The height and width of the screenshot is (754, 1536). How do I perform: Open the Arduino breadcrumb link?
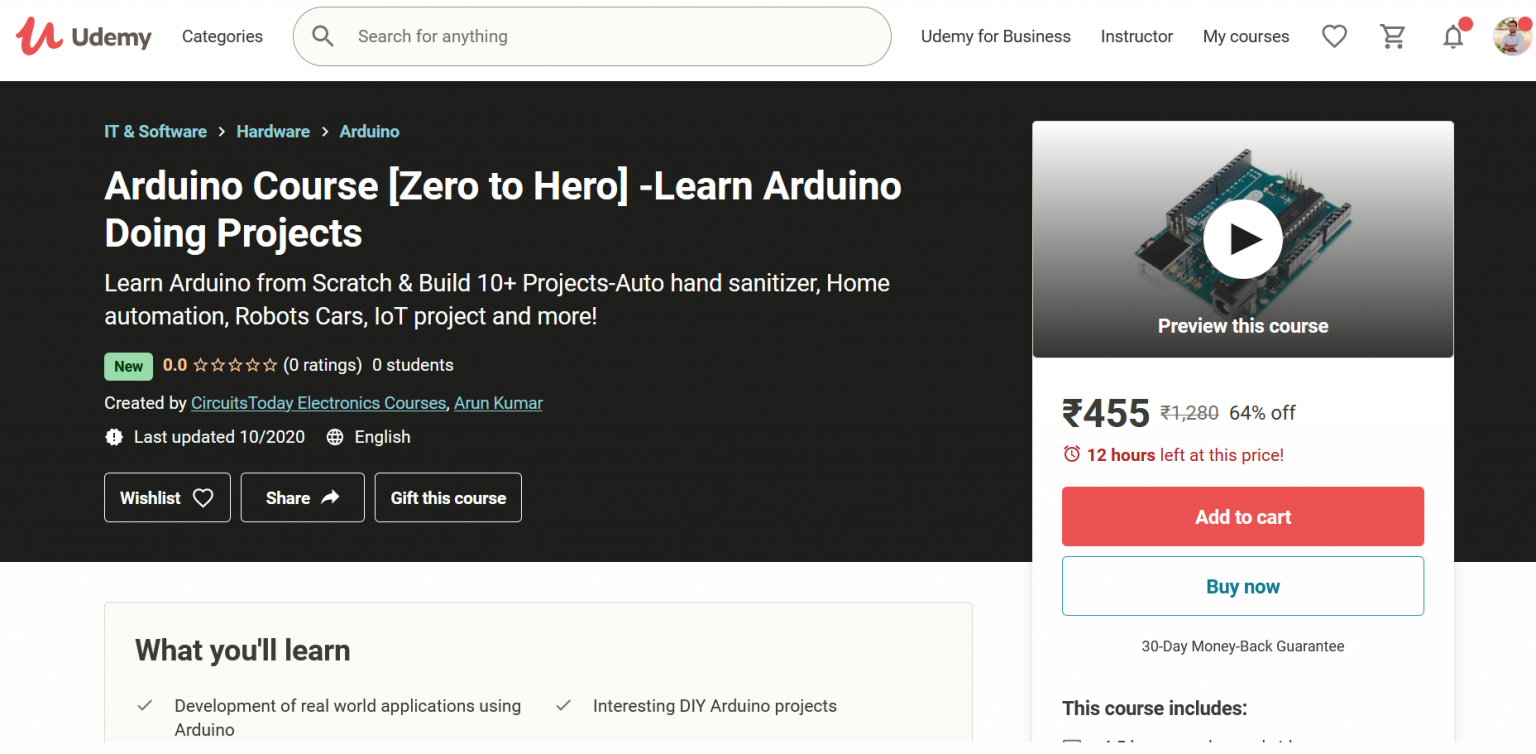369,131
